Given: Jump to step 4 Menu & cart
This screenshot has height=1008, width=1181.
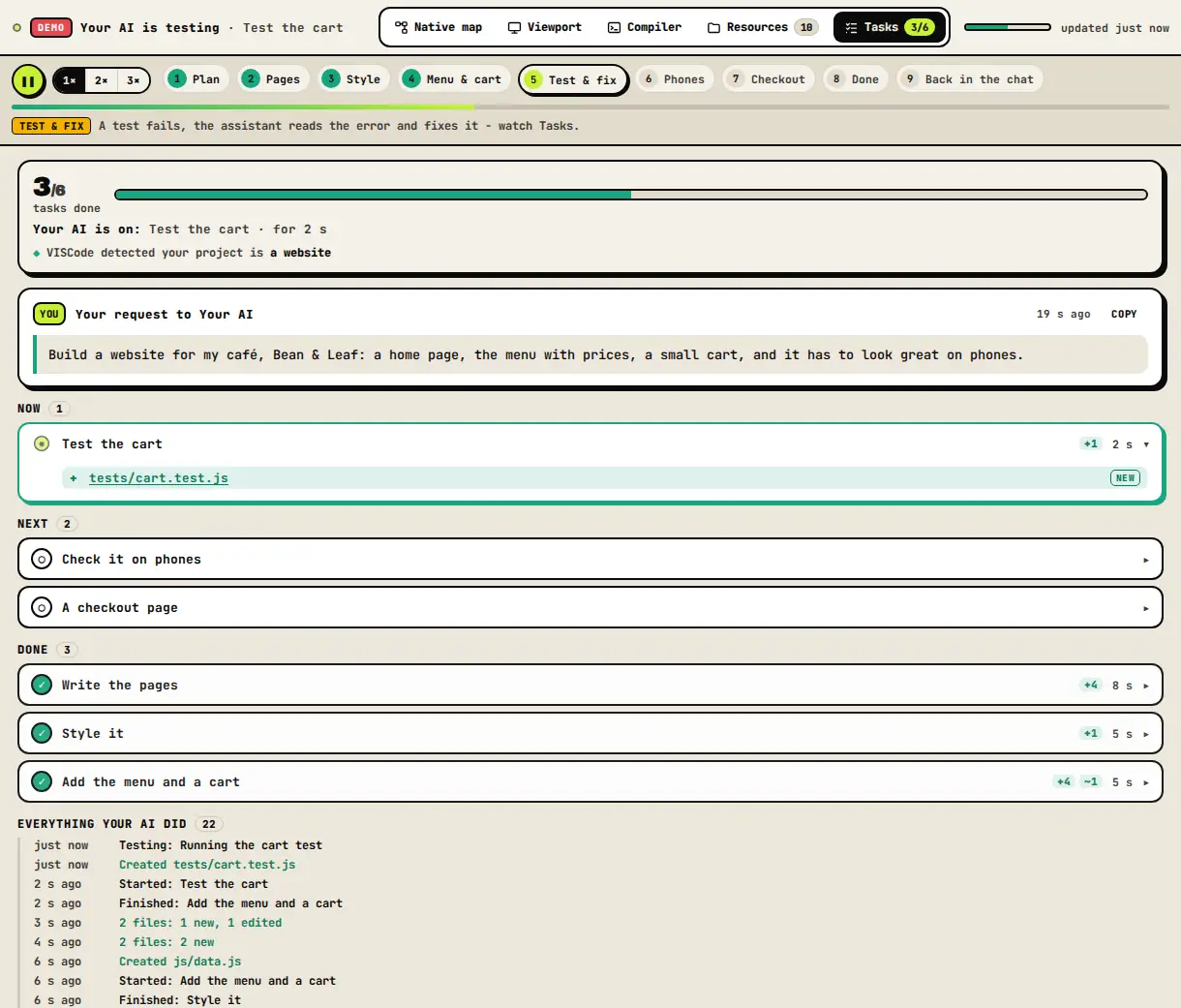Looking at the screenshot, I should coord(454,79).
